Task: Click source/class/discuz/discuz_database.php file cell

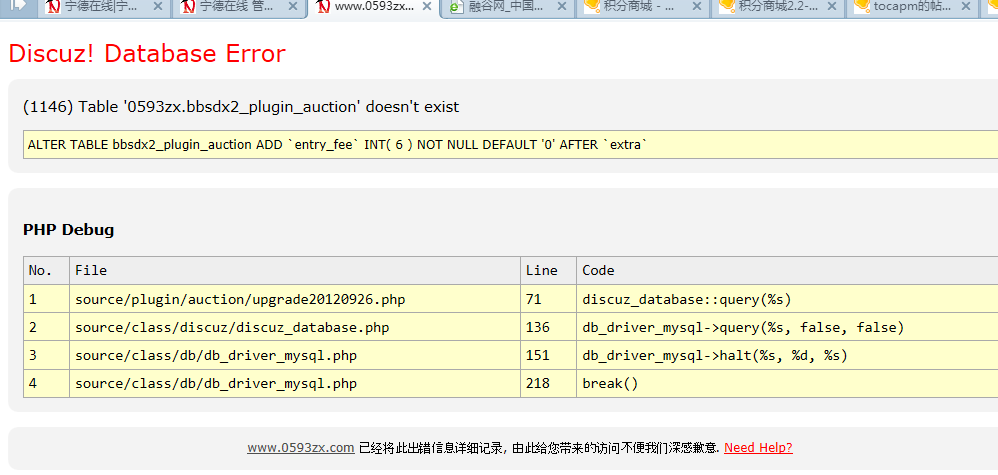Action: (x=295, y=327)
